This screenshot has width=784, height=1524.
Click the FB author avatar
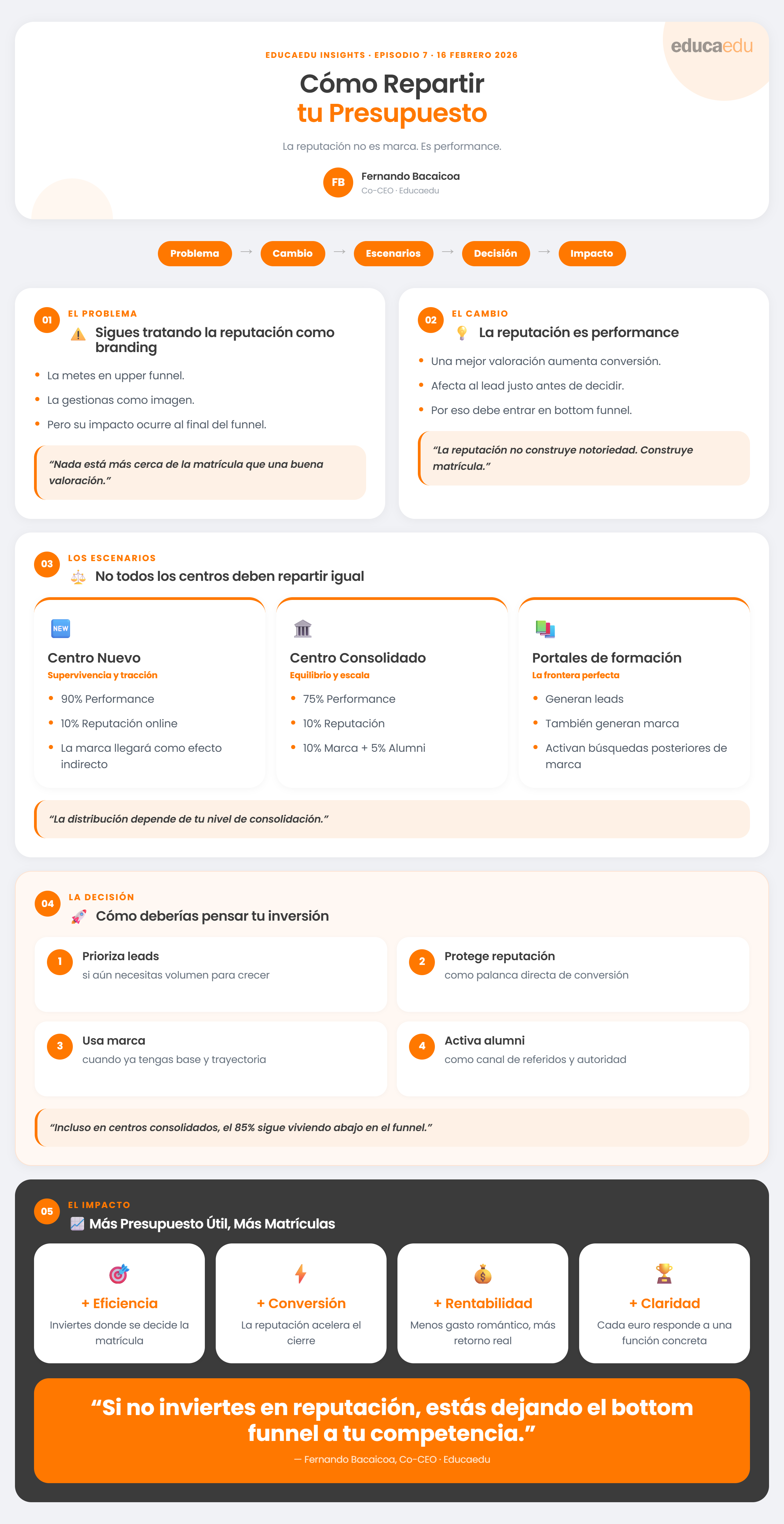click(338, 182)
